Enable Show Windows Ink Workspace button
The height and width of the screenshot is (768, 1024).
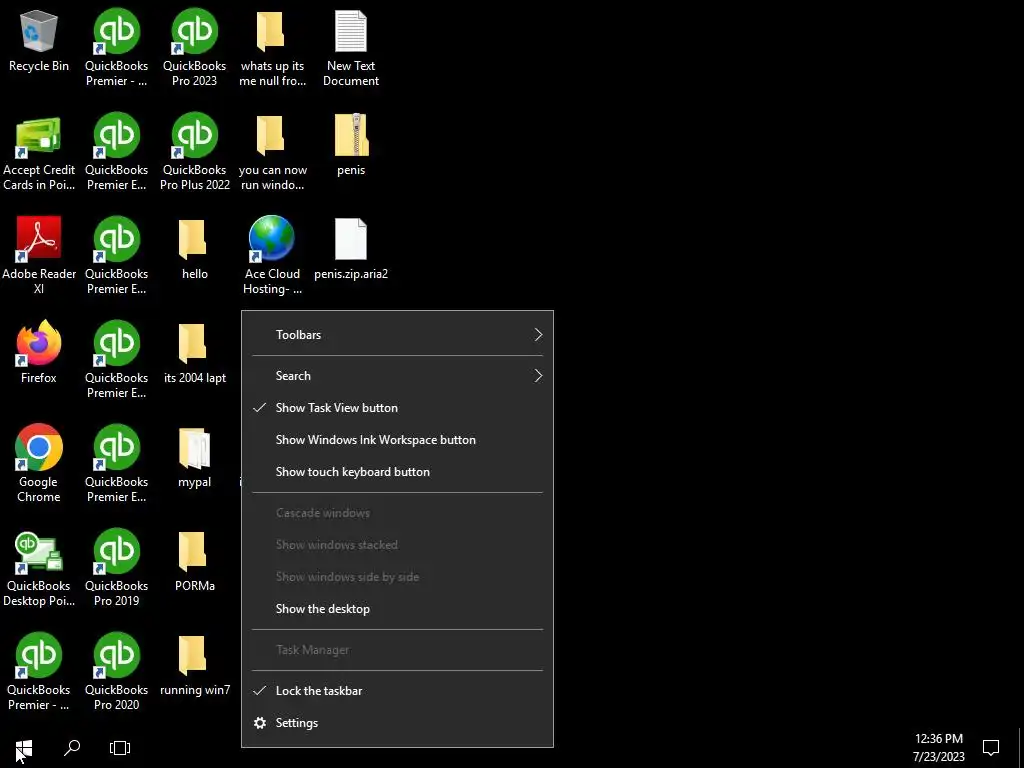[397, 440]
